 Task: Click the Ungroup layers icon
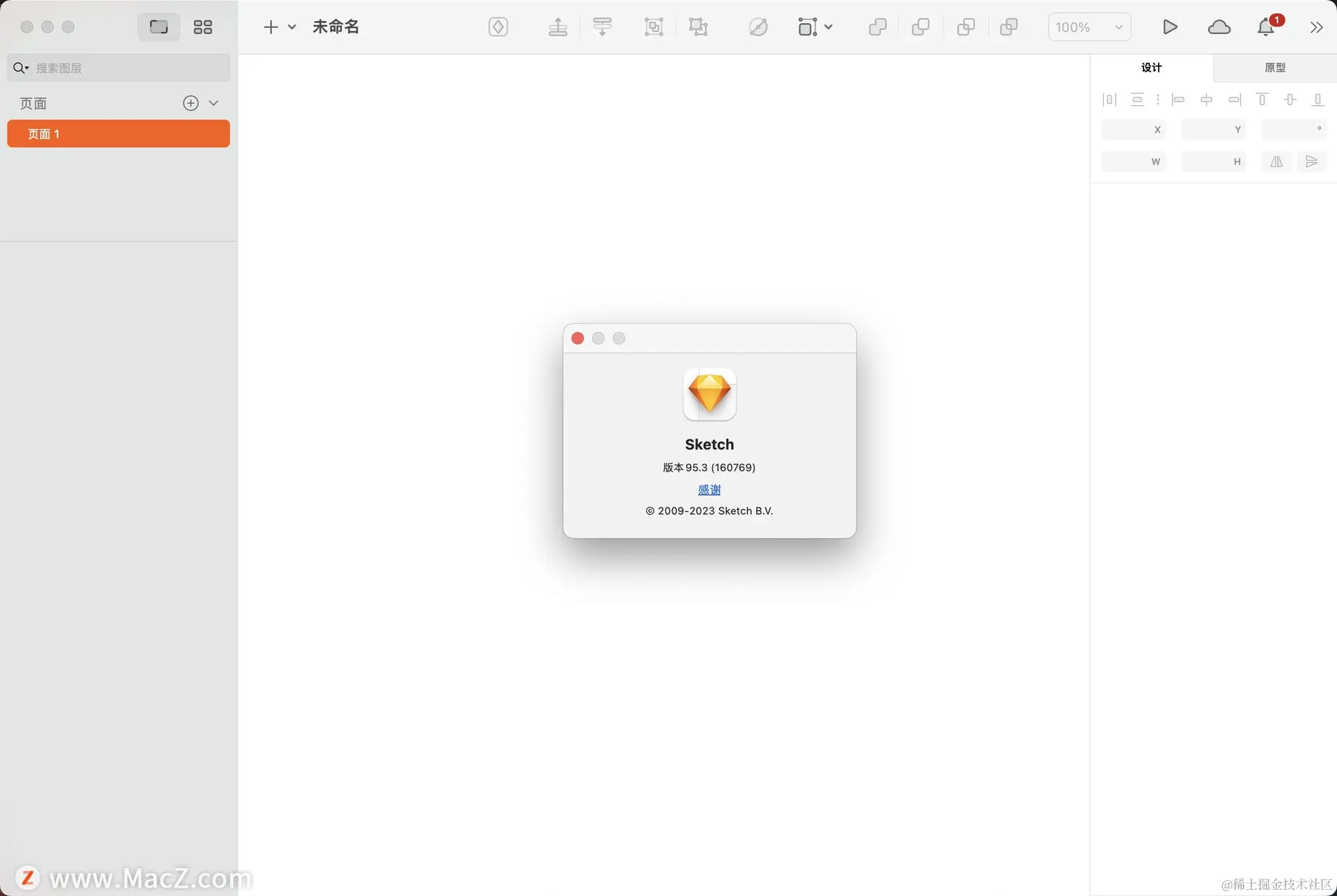click(698, 27)
